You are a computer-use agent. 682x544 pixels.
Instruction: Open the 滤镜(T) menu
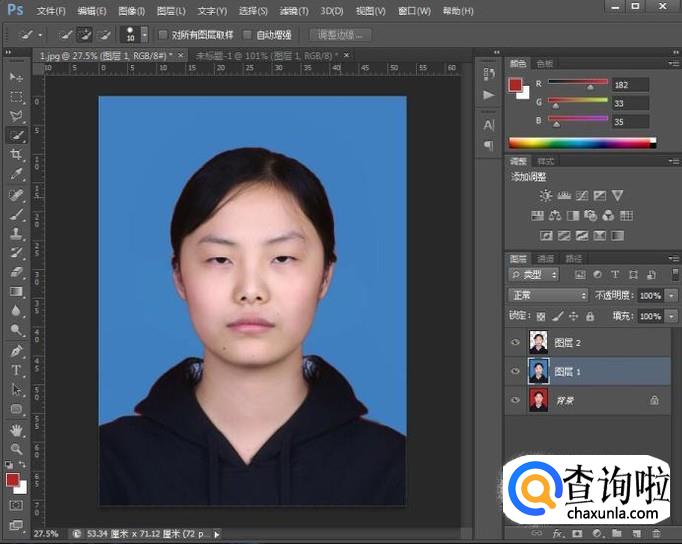pyautogui.click(x=293, y=11)
